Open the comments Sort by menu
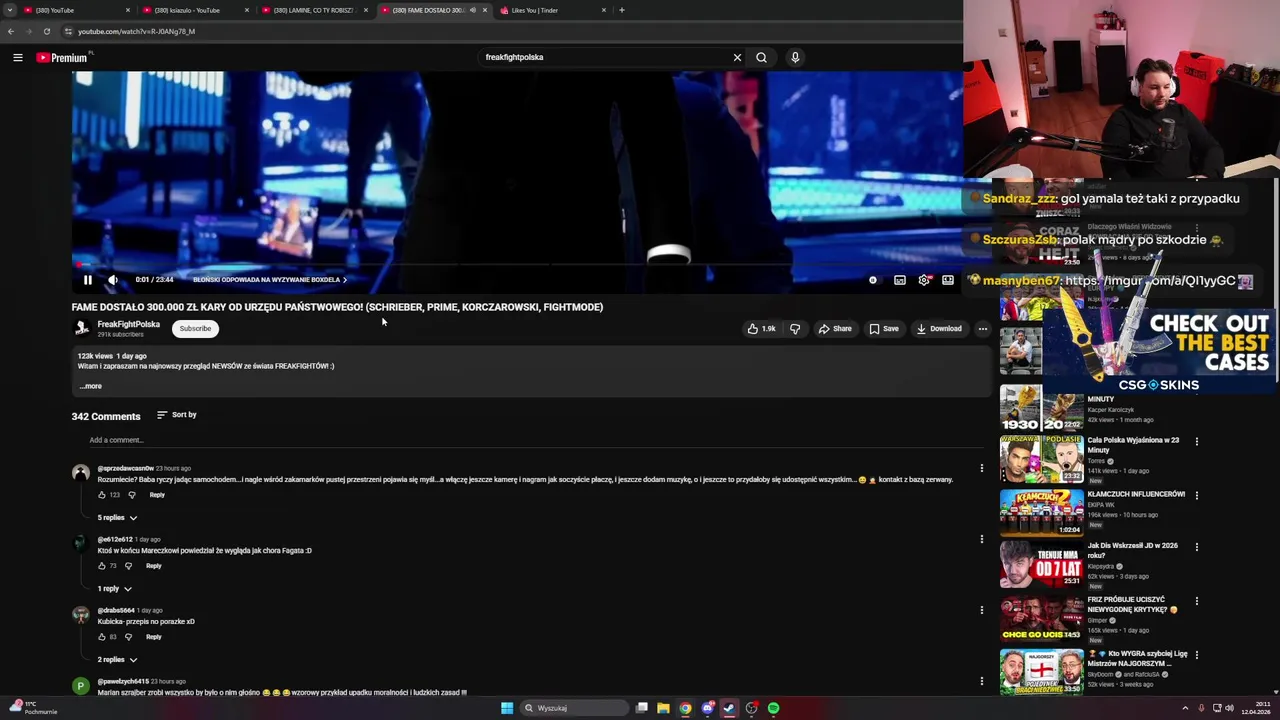The image size is (1280, 720). (x=177, y=414)
